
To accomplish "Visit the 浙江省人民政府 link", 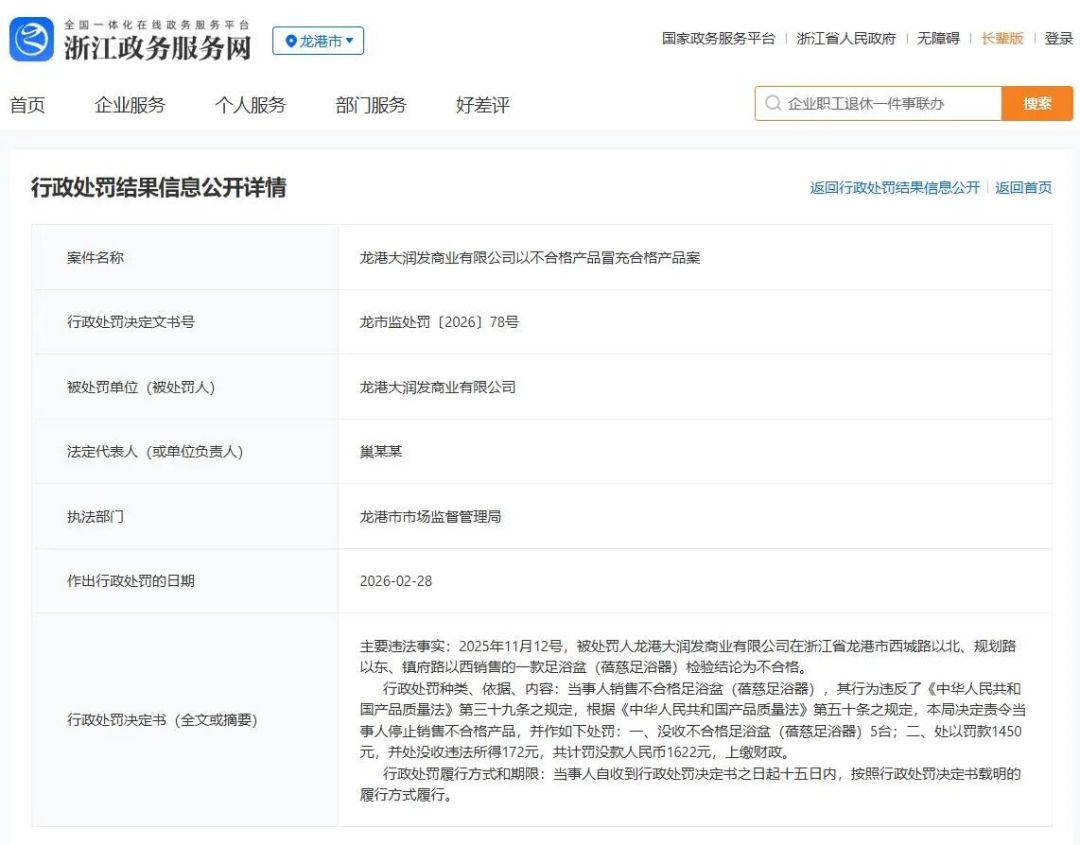I will click(846, 39).
